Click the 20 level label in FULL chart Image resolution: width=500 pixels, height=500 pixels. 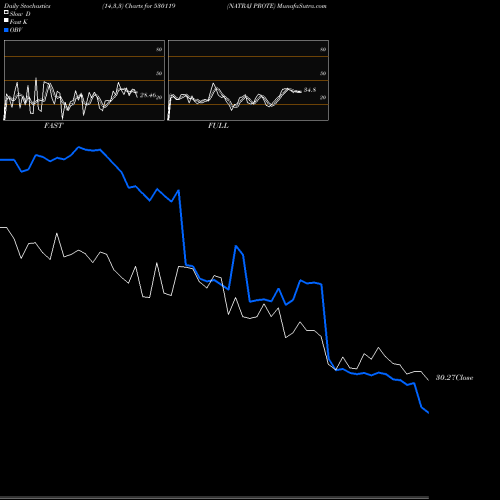[323, 98]
